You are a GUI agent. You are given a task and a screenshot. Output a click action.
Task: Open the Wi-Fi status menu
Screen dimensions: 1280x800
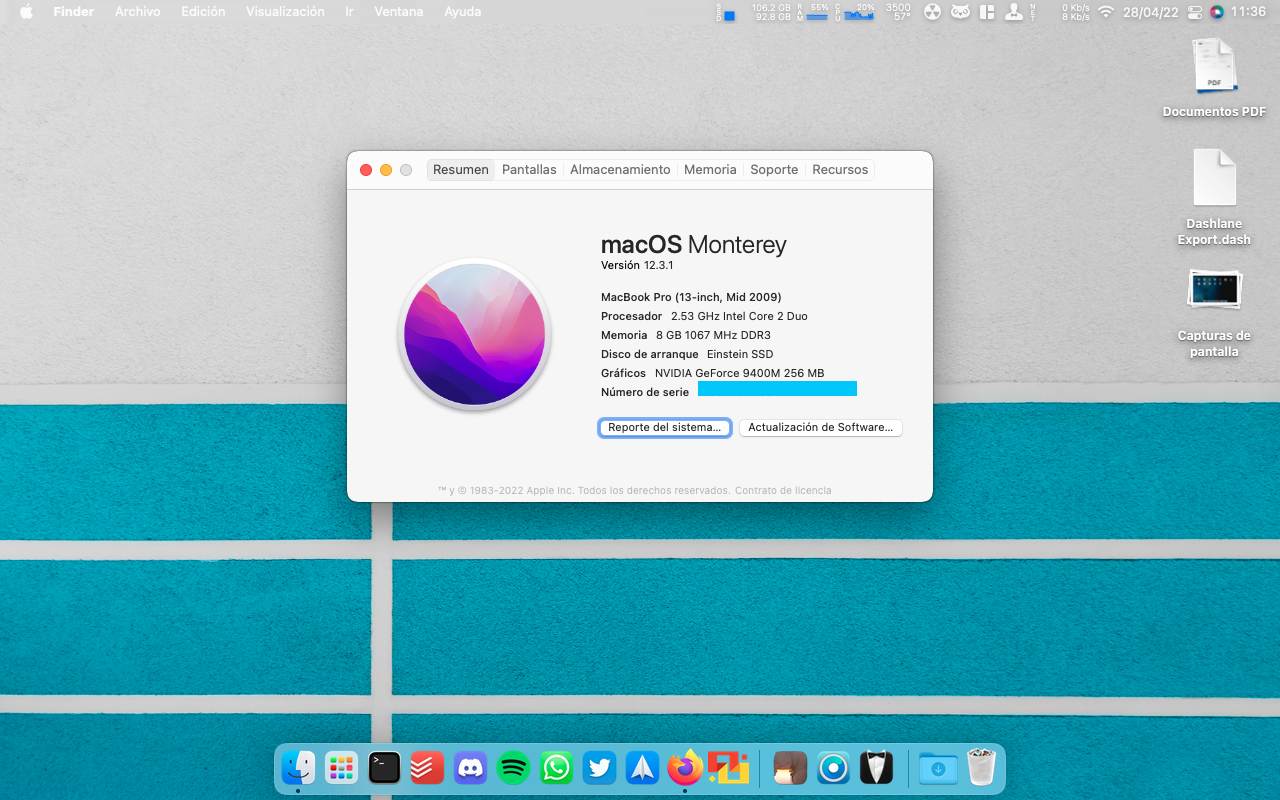tap(1105, 12)
